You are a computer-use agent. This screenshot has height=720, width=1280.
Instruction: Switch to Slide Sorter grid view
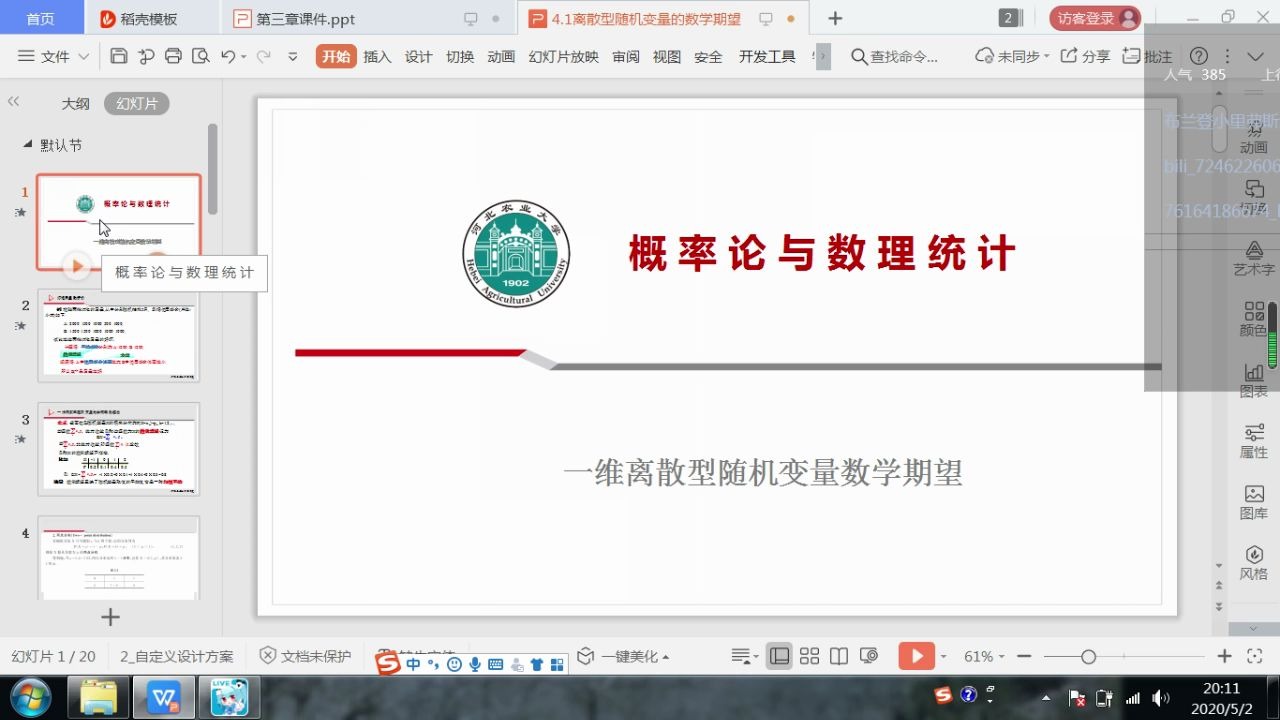pos(809,656)
